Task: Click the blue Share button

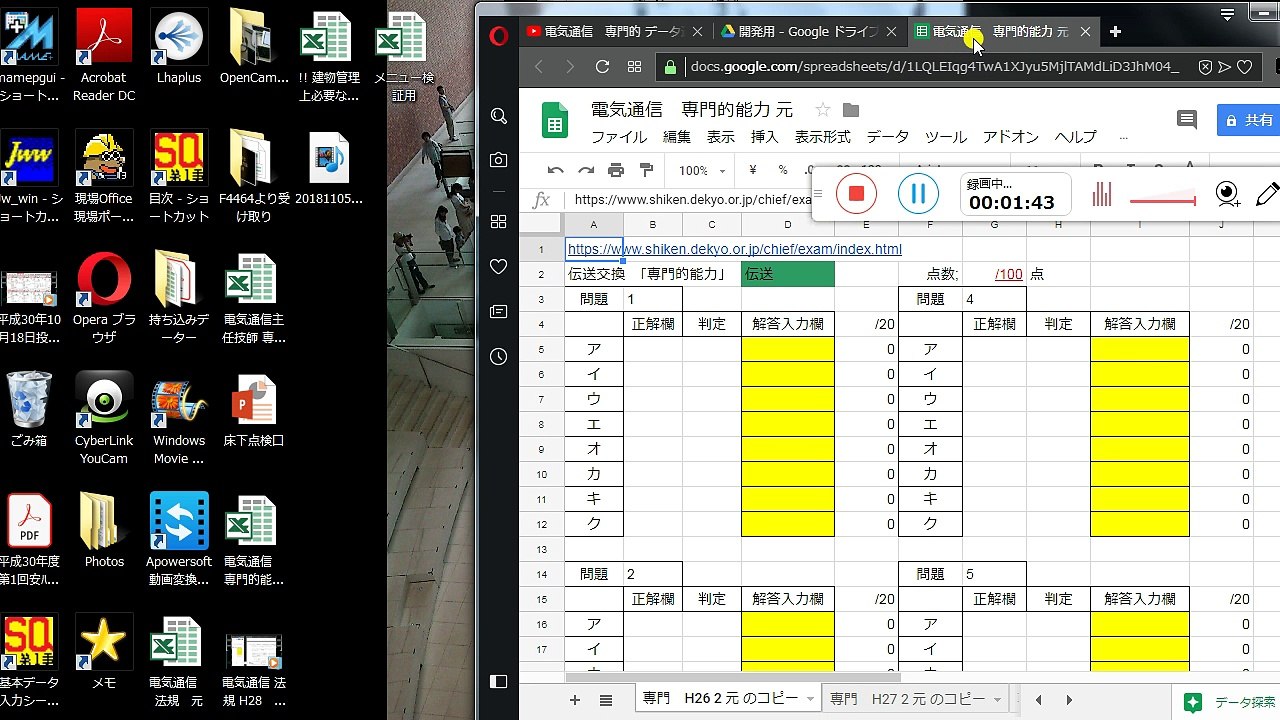Action: click(1249, 120)
